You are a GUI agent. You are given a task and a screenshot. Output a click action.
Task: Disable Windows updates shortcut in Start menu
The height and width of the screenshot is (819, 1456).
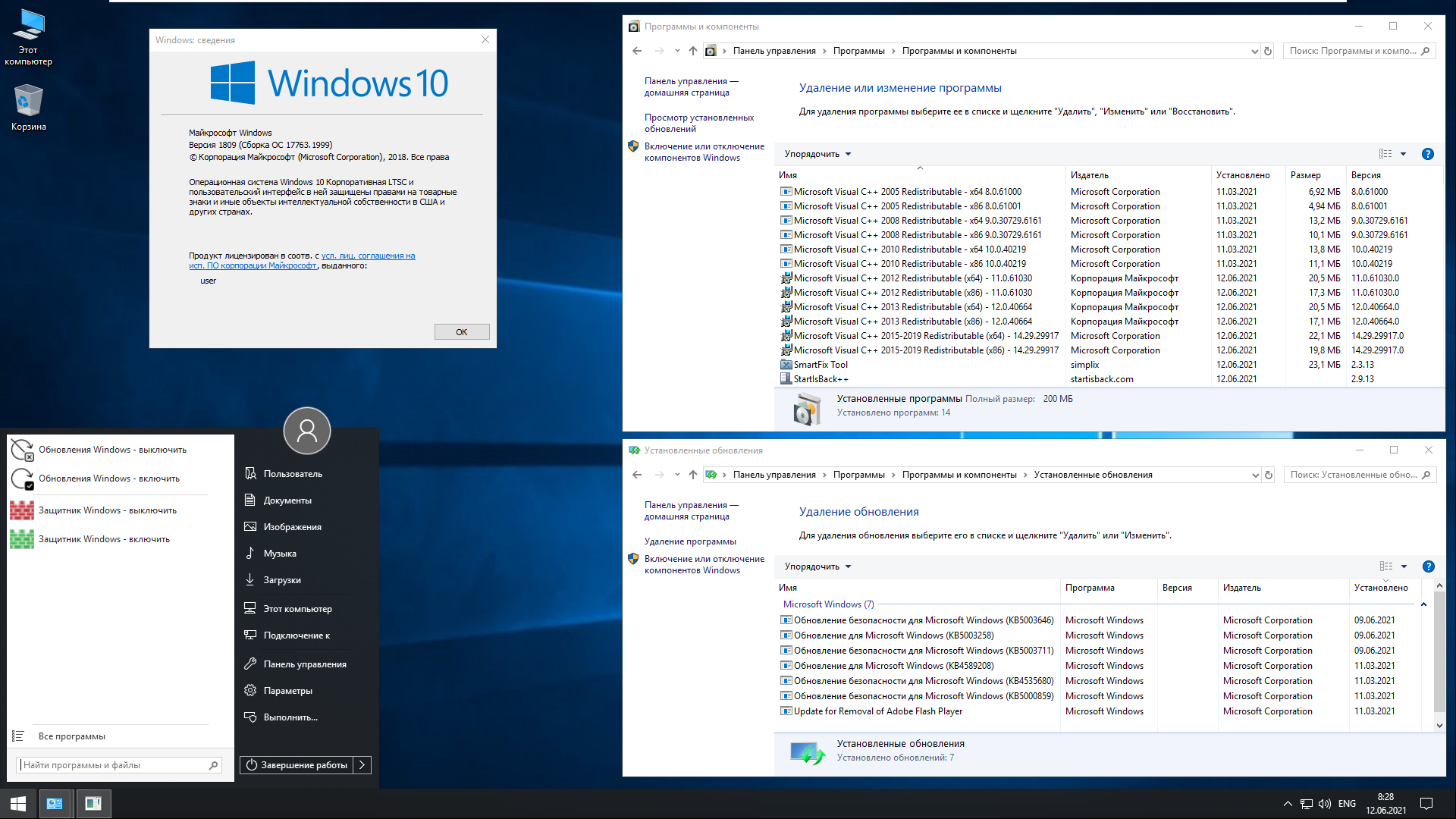coord(112,450)
